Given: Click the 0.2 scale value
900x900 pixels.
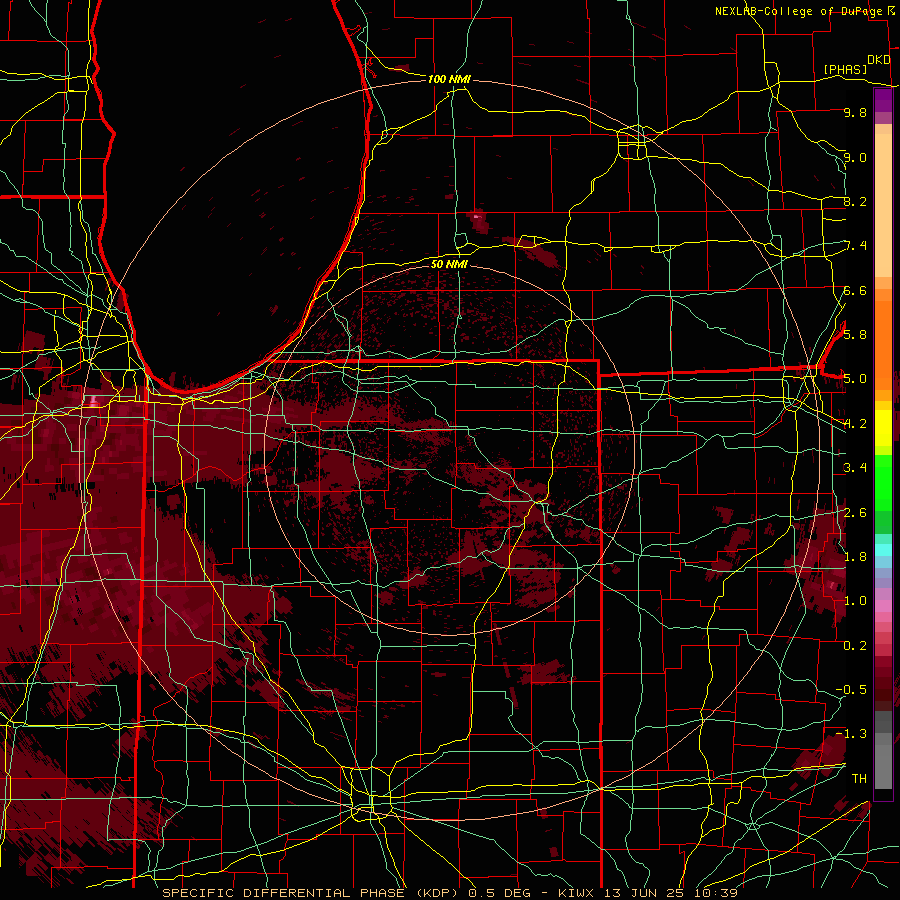Looking at the screenshot, I should point(855,646).
